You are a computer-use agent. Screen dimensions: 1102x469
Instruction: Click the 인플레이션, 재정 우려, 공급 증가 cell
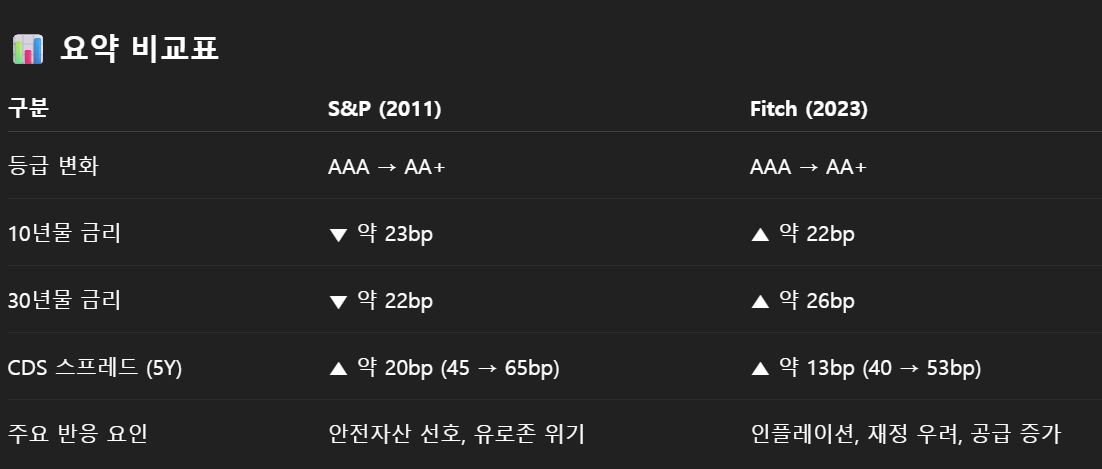[x=905, y=434]
